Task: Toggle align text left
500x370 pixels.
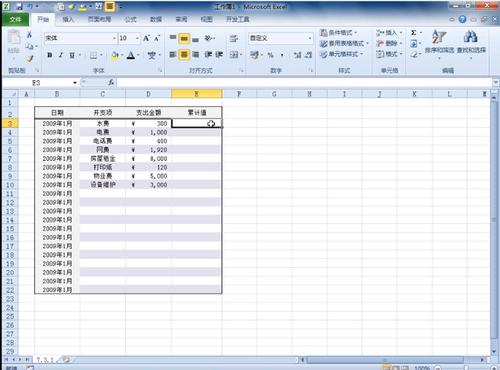Action: [173, 54]
